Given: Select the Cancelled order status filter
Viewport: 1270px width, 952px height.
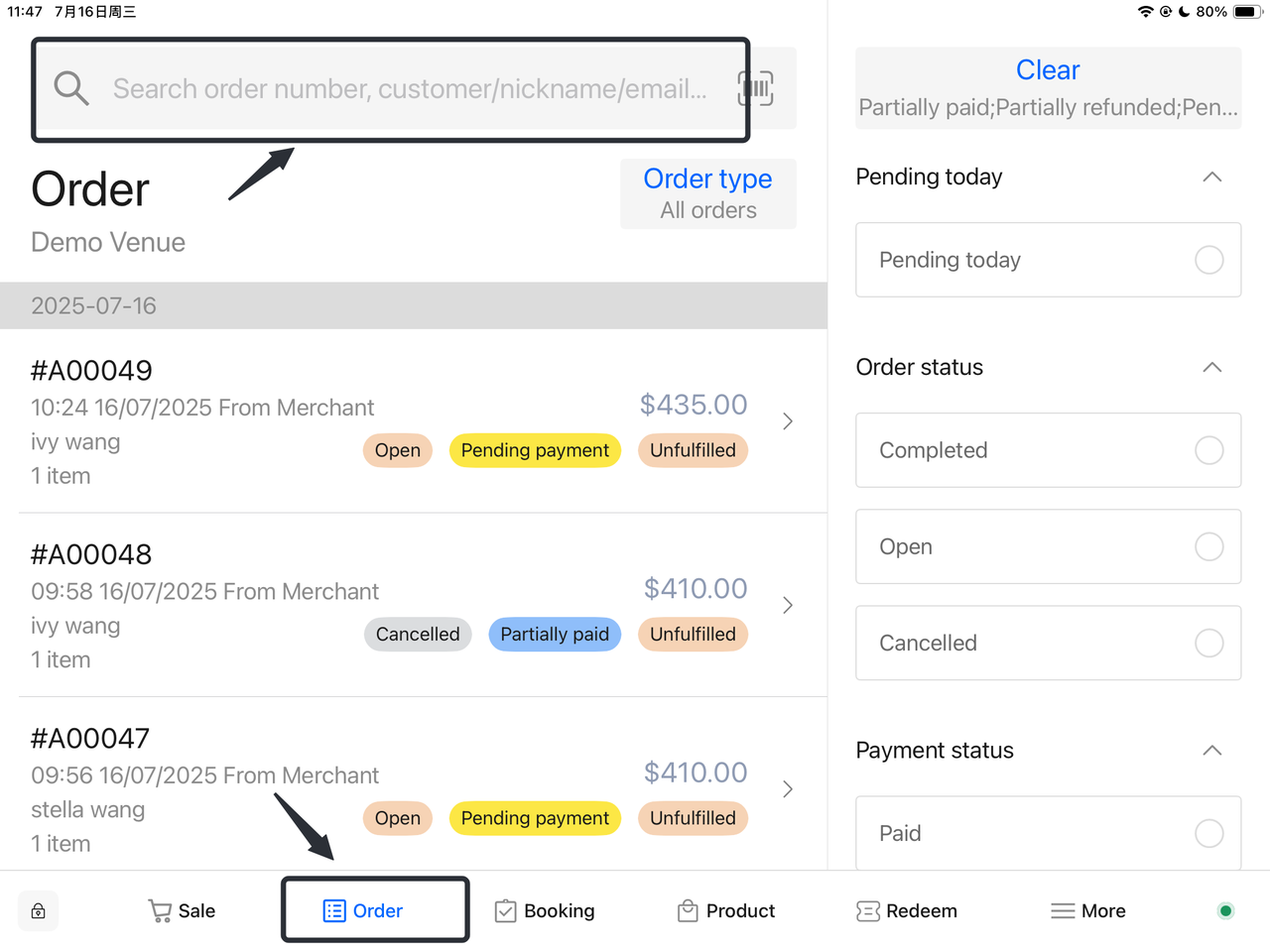Looking at the screenshot, I should pyautogui.click(x=1208, y=643).
